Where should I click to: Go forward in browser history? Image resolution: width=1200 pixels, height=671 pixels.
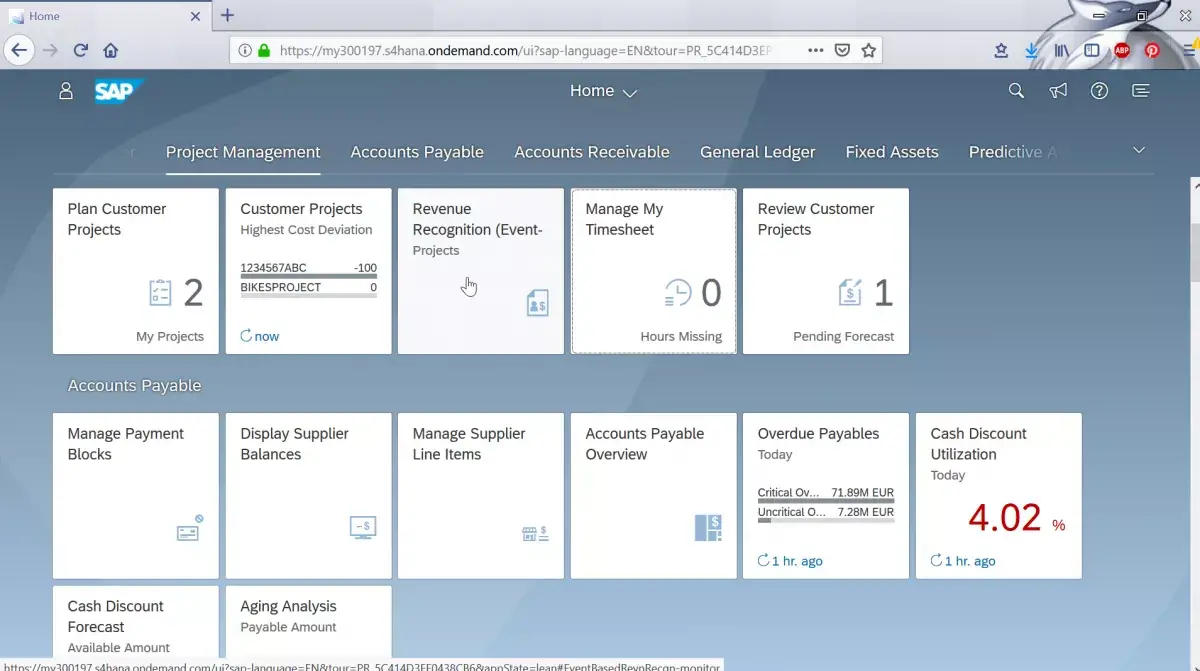pos(50,50)
